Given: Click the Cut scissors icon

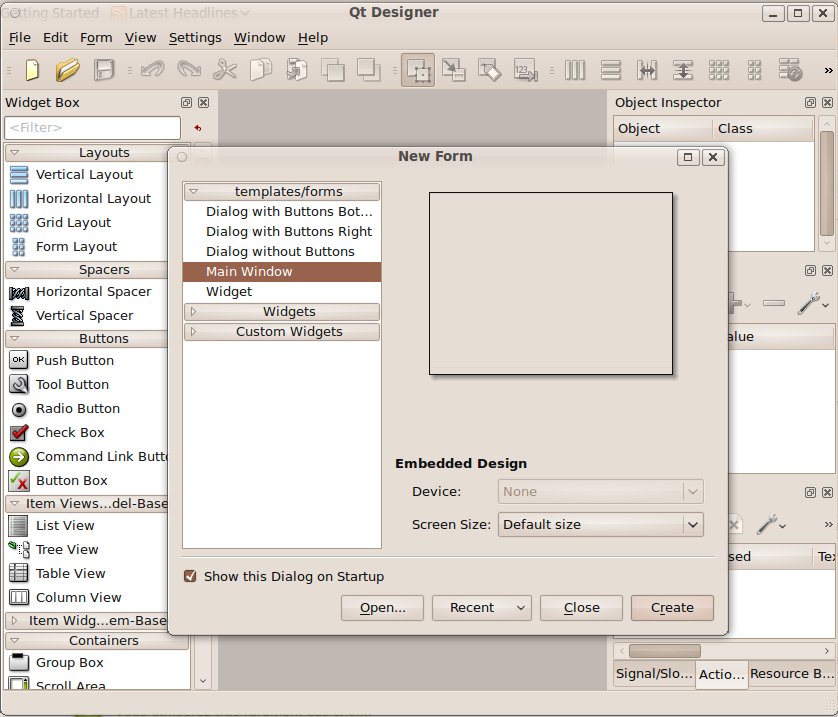Looking at the screenshot, I should pyautogui.click(x=224, y=70).
